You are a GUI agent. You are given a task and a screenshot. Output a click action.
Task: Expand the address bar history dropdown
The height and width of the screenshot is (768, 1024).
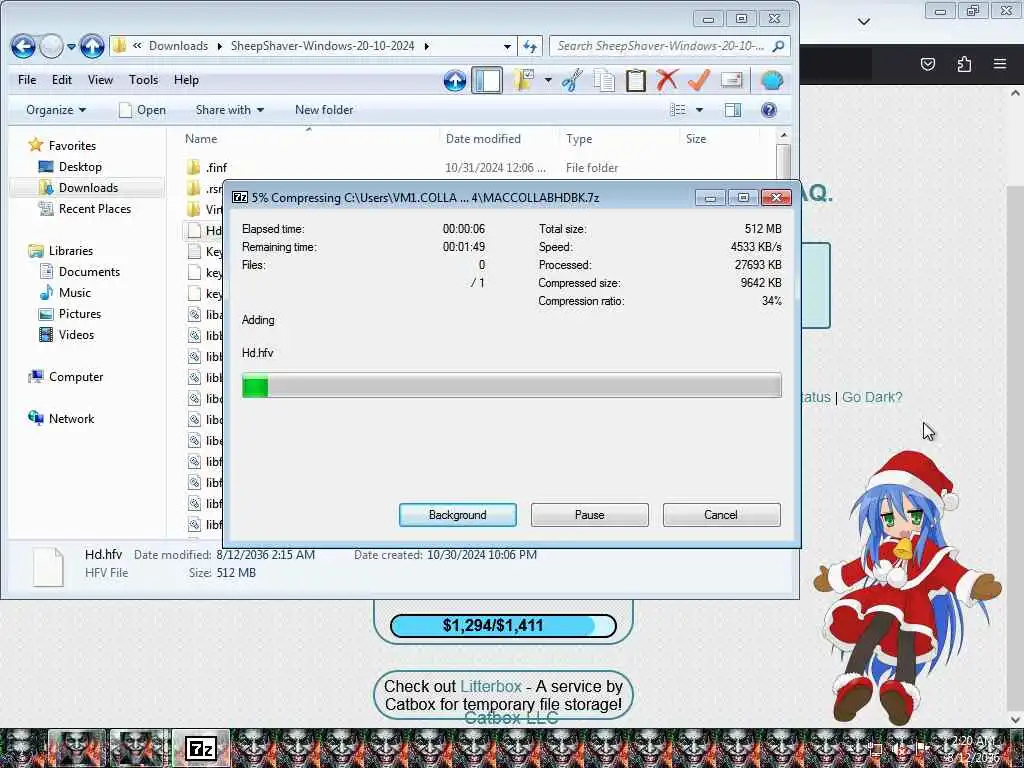[x=507, y=46]
